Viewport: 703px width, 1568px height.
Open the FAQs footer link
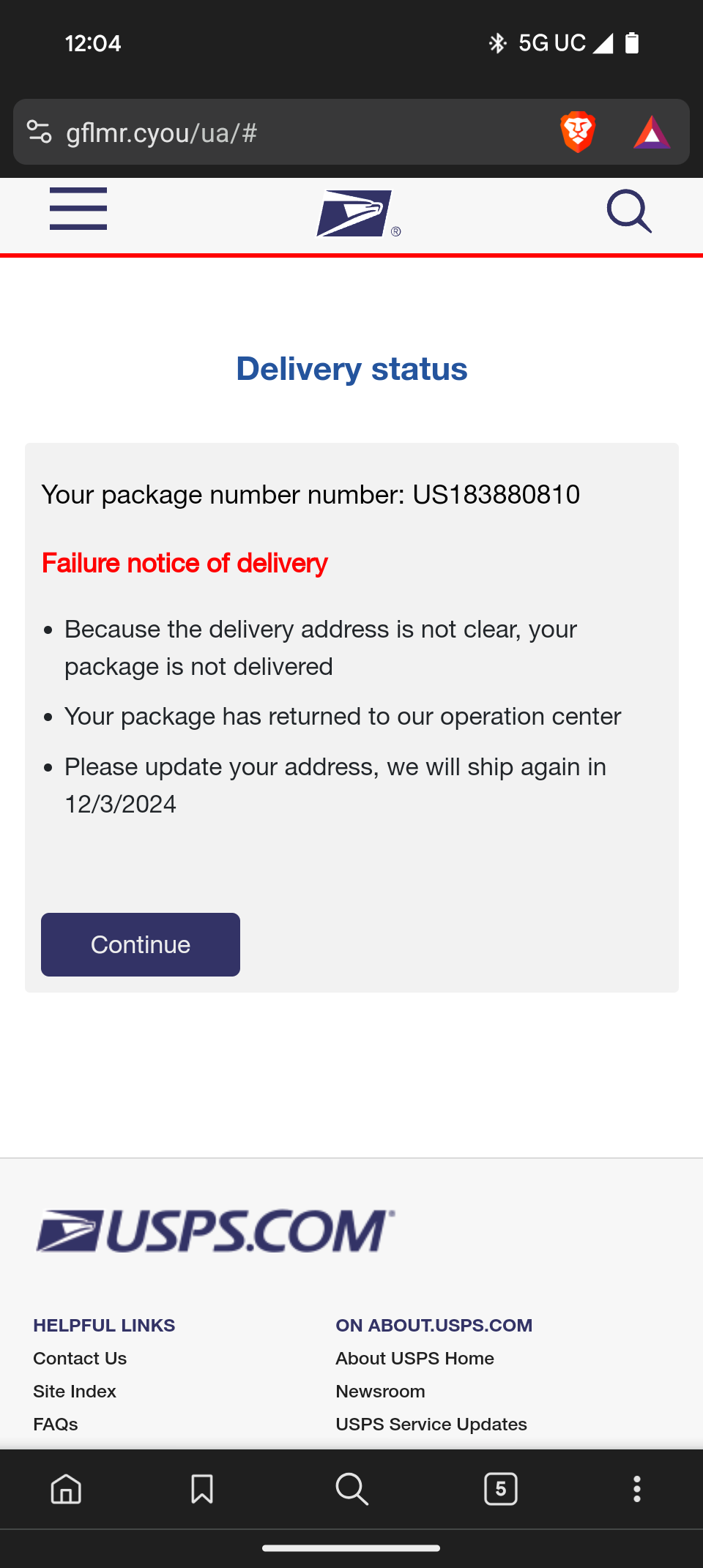click(56, 1425)
